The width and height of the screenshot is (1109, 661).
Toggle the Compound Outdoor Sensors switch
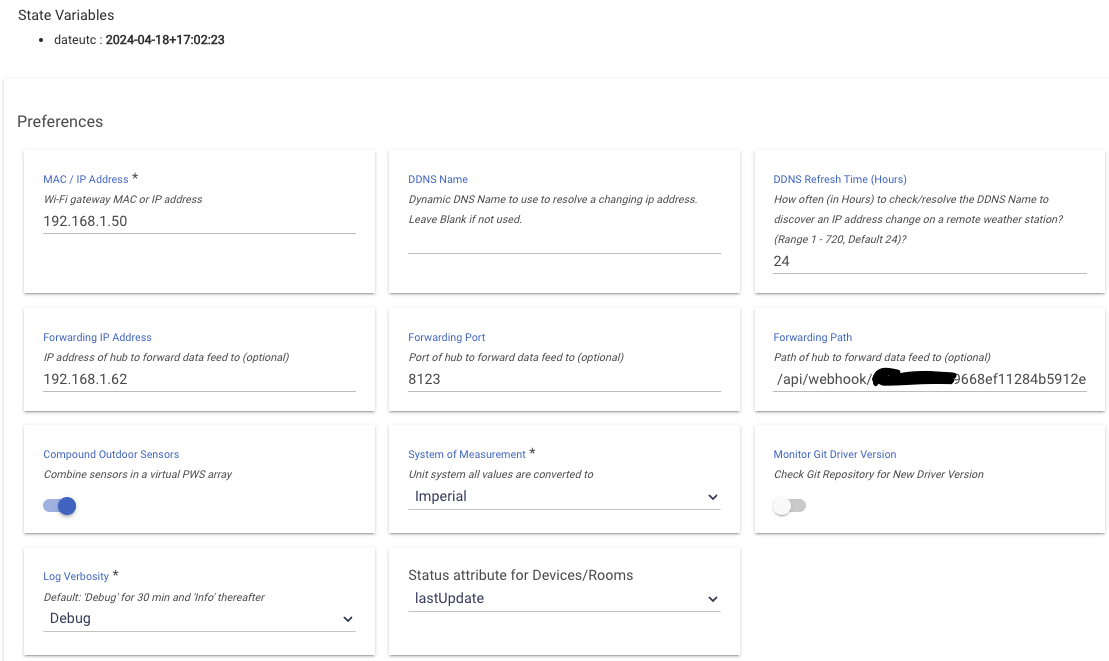point(60,506)
